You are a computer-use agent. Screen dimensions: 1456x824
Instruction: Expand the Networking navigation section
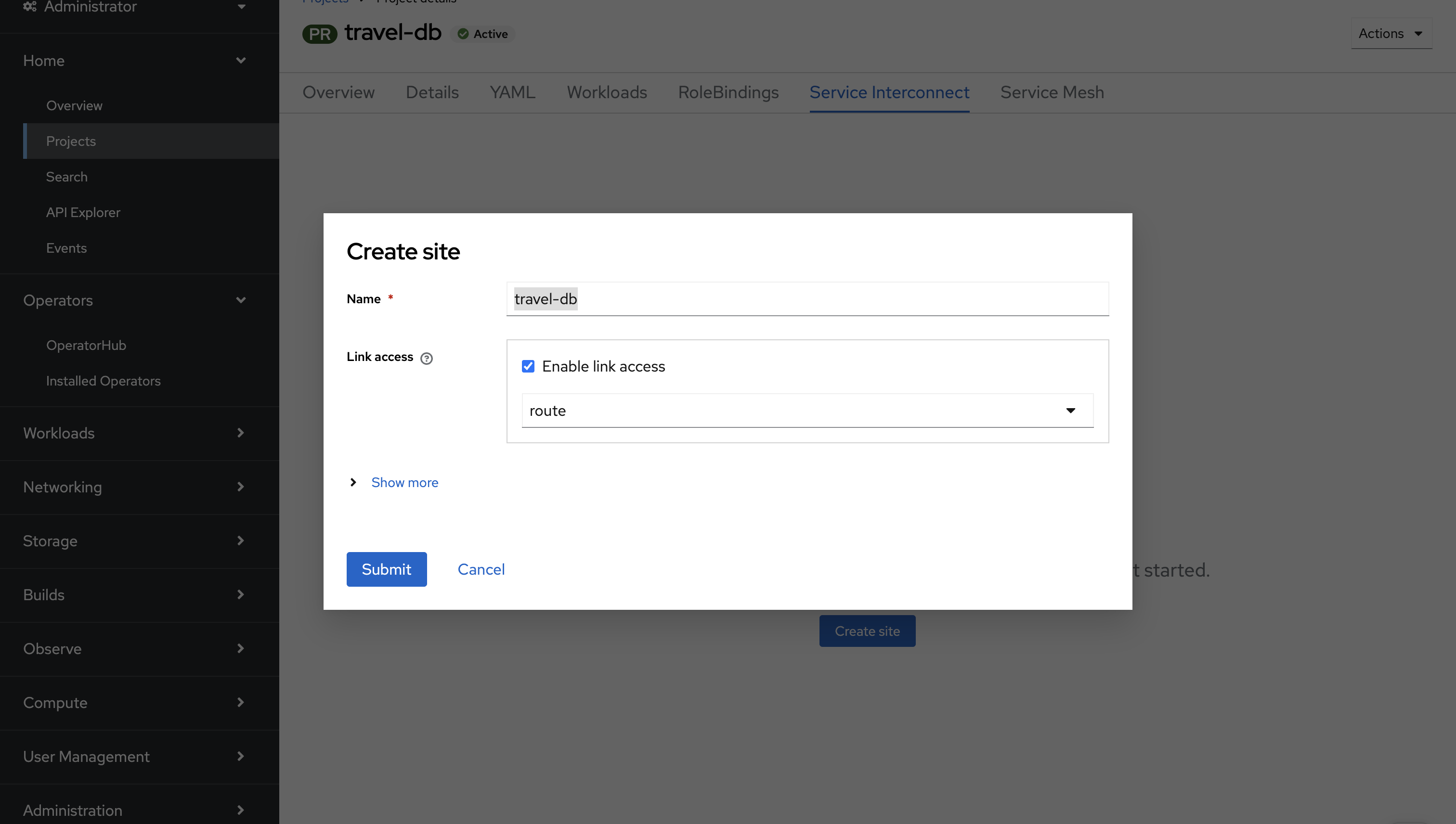tap(139, 487)
